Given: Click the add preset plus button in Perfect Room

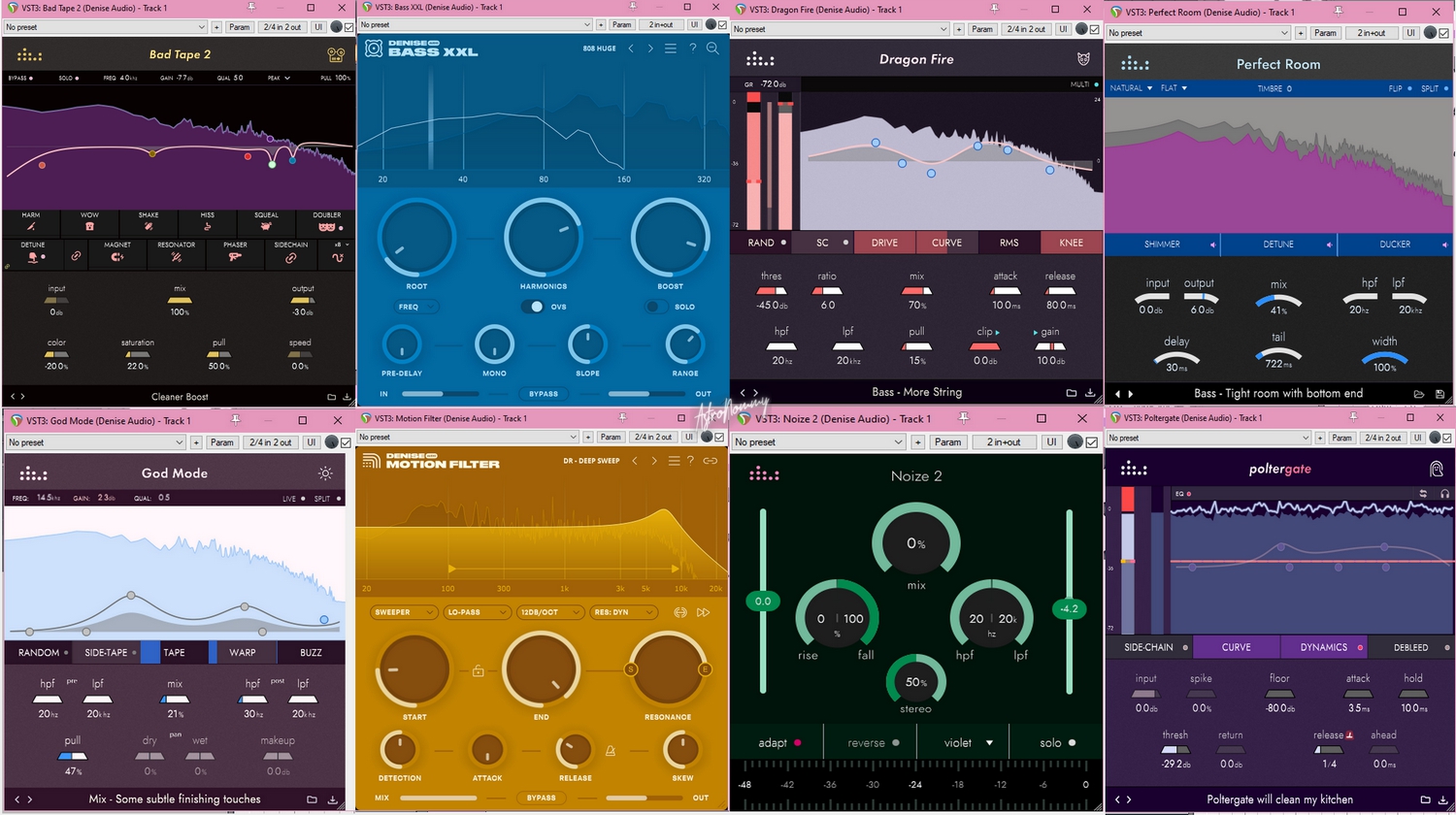Looking at the screenshot, I should click(x=1300, y=33).
